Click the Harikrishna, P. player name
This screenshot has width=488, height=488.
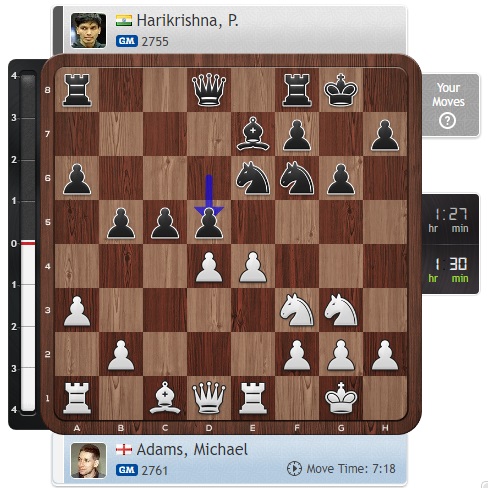tap(188, 21)
